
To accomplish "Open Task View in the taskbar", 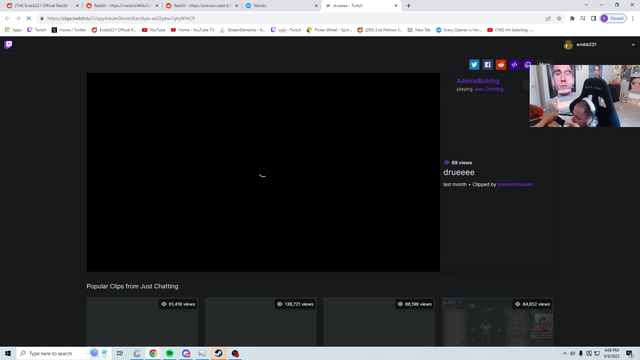I will click(x=120, y=353).
